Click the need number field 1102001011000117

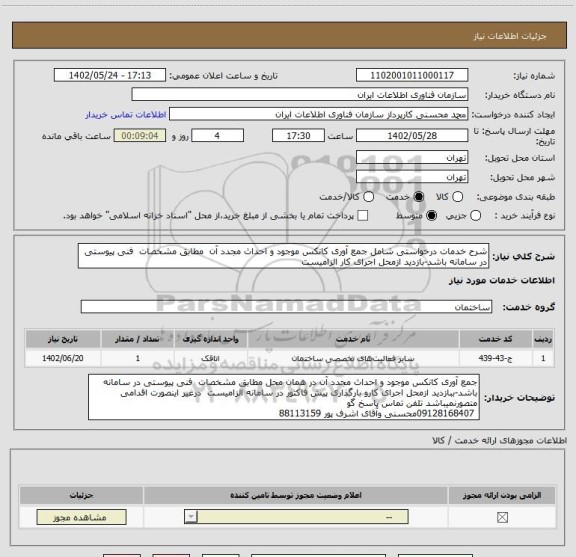(x=412, y=75)
